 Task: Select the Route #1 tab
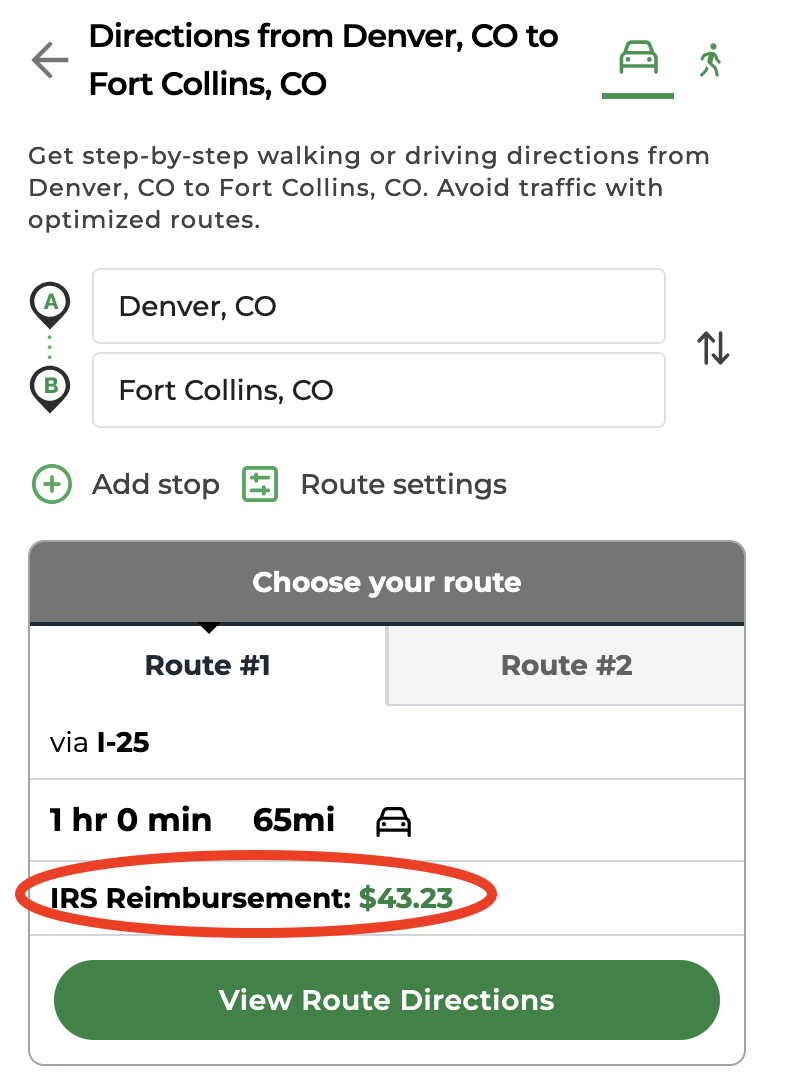pyautogui.click(x=208, y=665)
